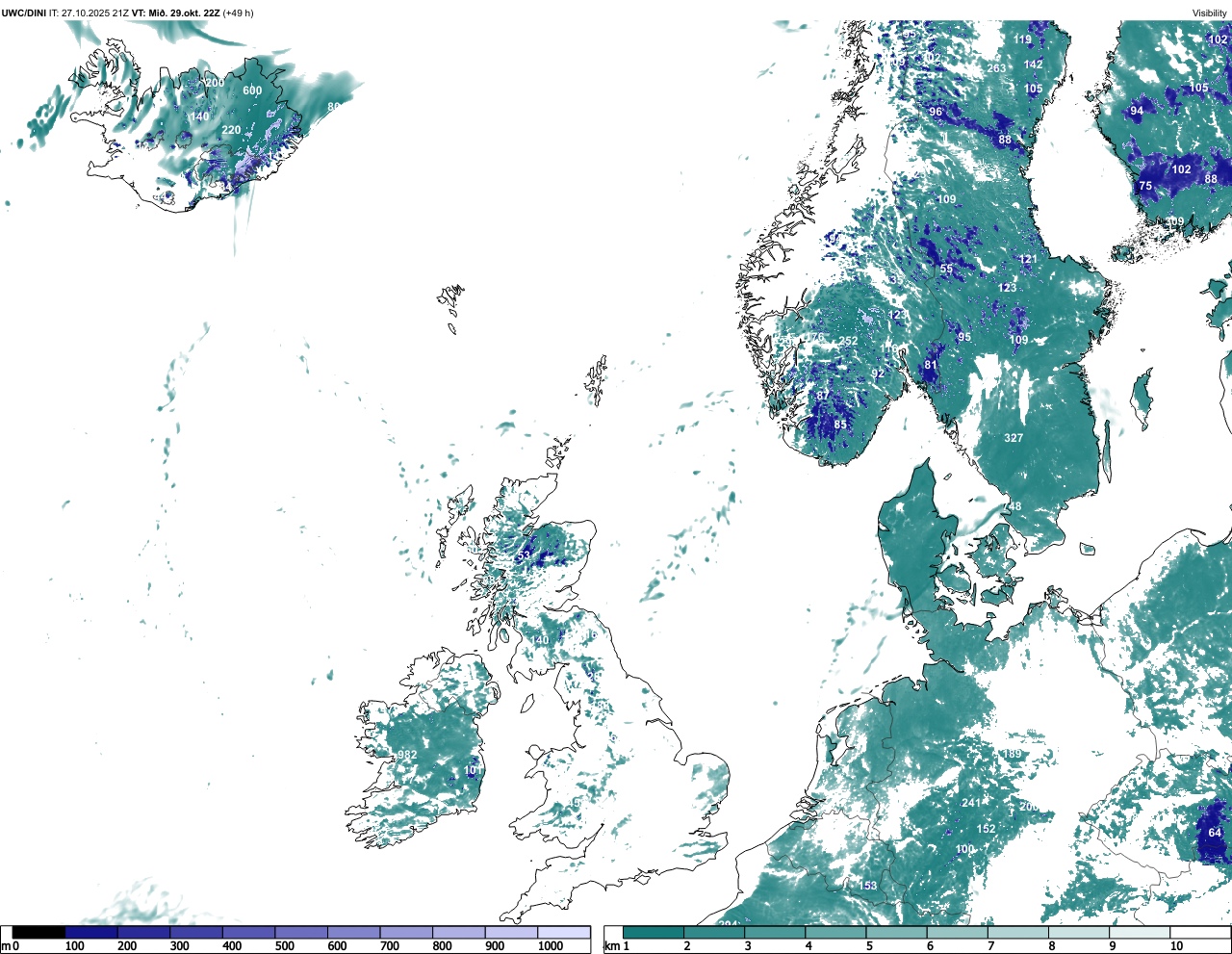Click the '1000' tick label in meter legend
Image resolution: width=1232 pixels, height=954 pixels.
[x=551, y=946]
